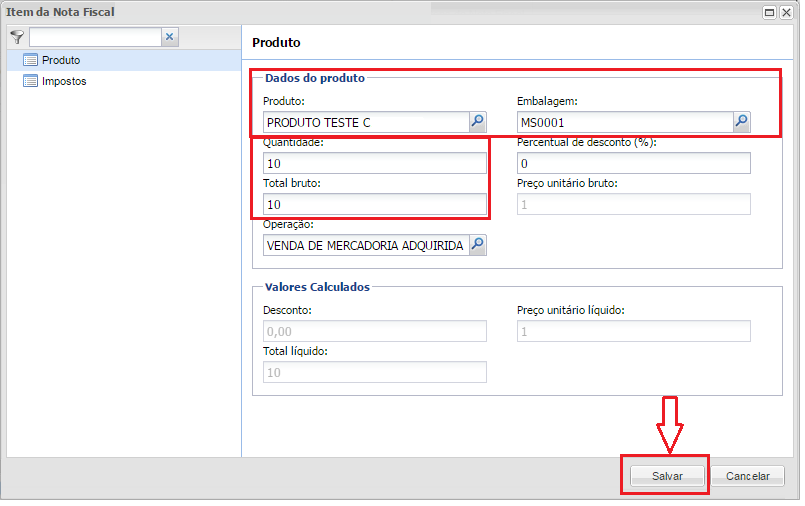Click the filter funnel icon

(x=17, y=37)
